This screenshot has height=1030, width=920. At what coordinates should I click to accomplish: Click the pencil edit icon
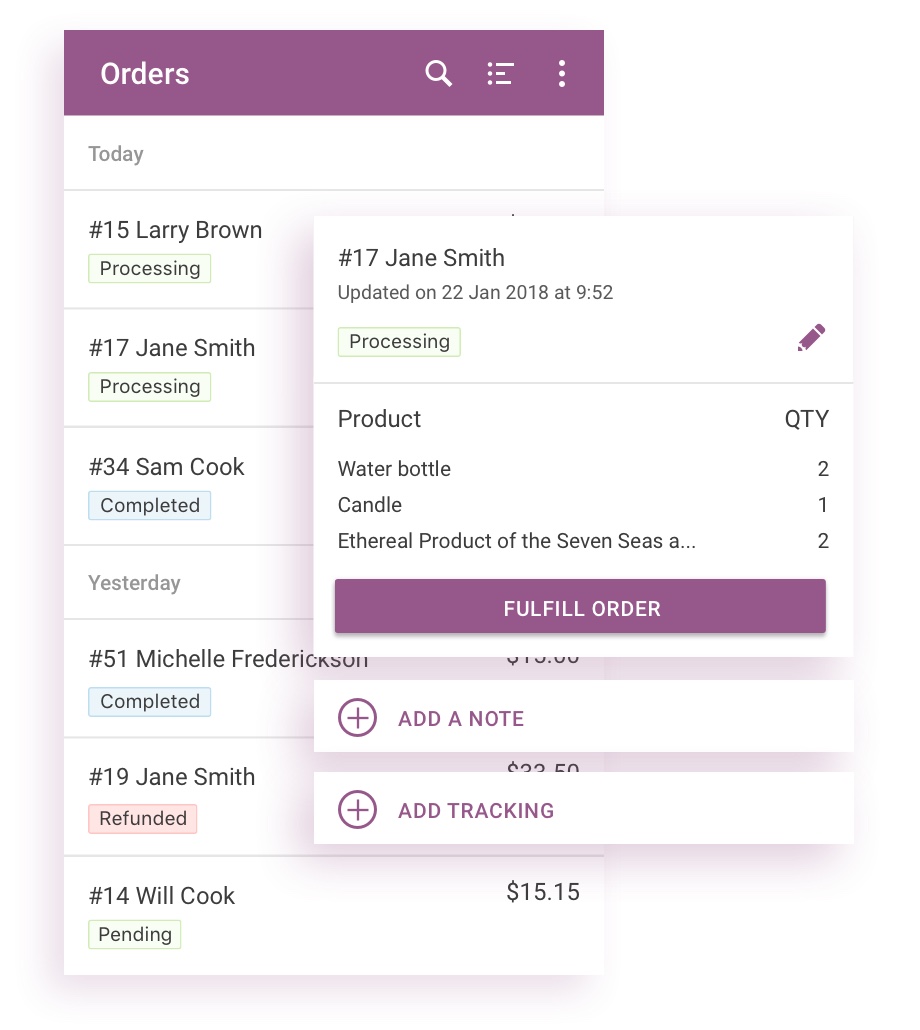811,338
